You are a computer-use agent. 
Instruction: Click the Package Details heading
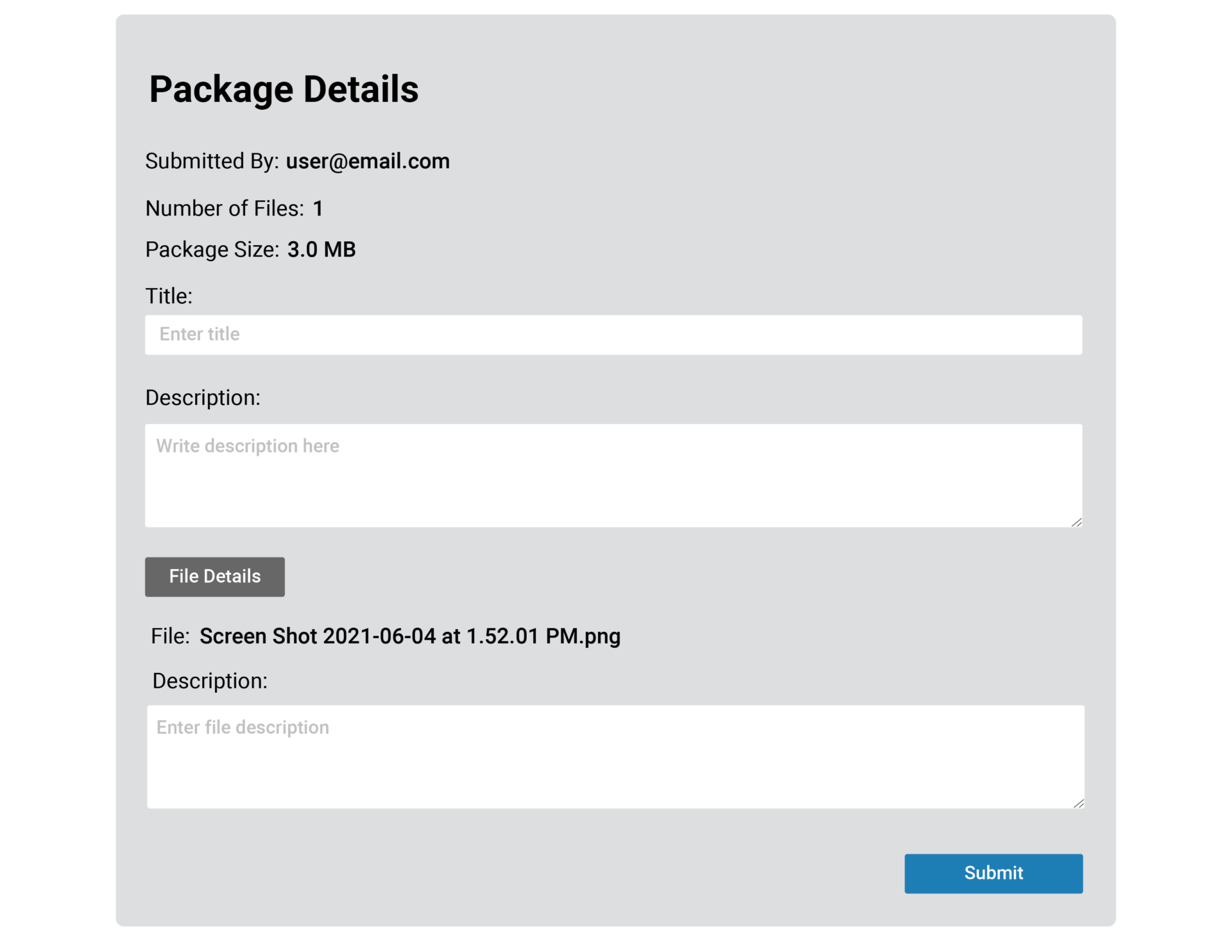(284, 89)
